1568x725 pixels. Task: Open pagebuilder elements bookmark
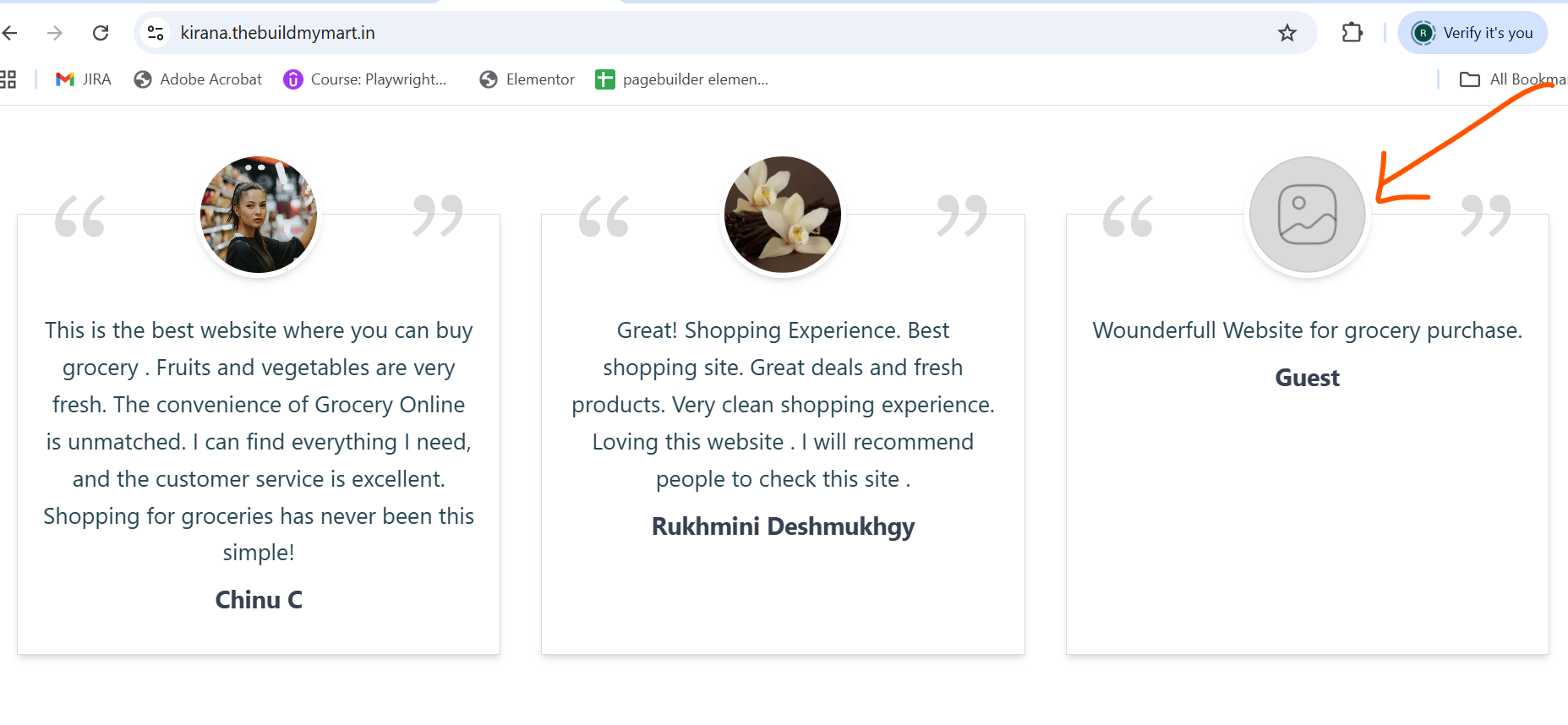click(682, 79)
